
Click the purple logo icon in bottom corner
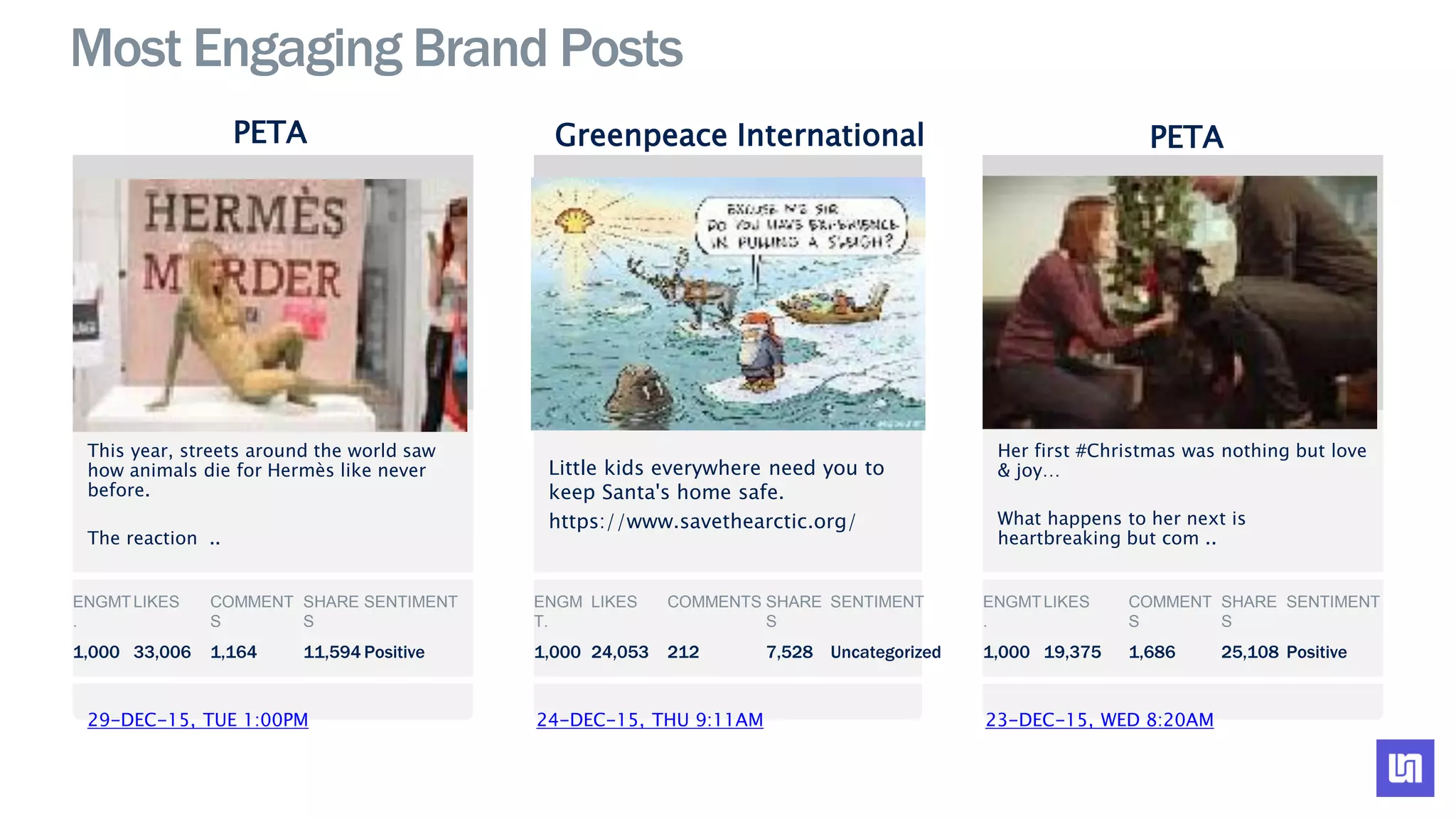tap(1405, 768)
